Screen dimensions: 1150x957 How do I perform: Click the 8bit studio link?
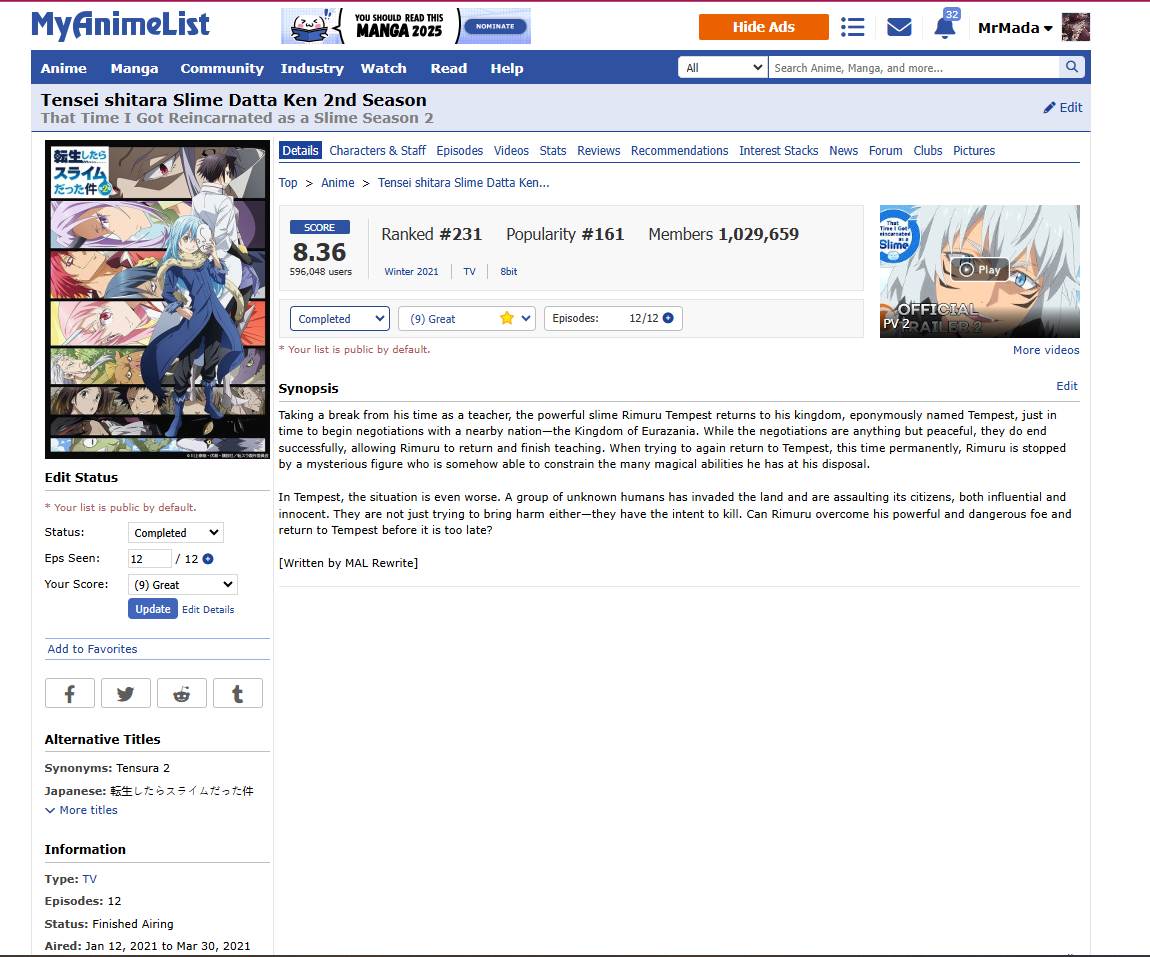tap(509, 271)
